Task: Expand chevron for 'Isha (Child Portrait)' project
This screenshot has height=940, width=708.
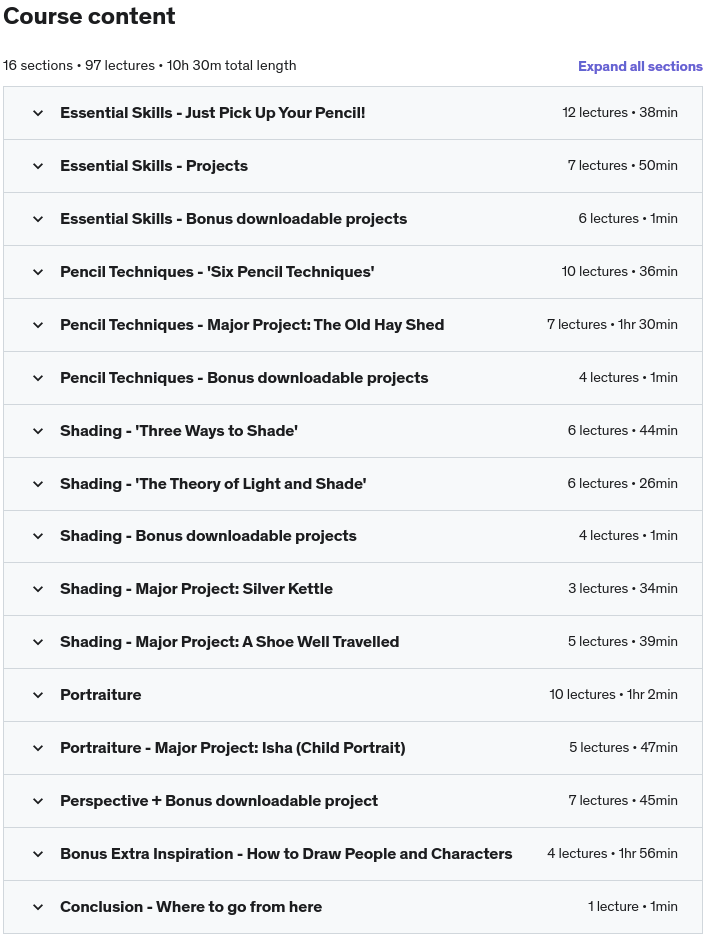Action: point(38,748)
